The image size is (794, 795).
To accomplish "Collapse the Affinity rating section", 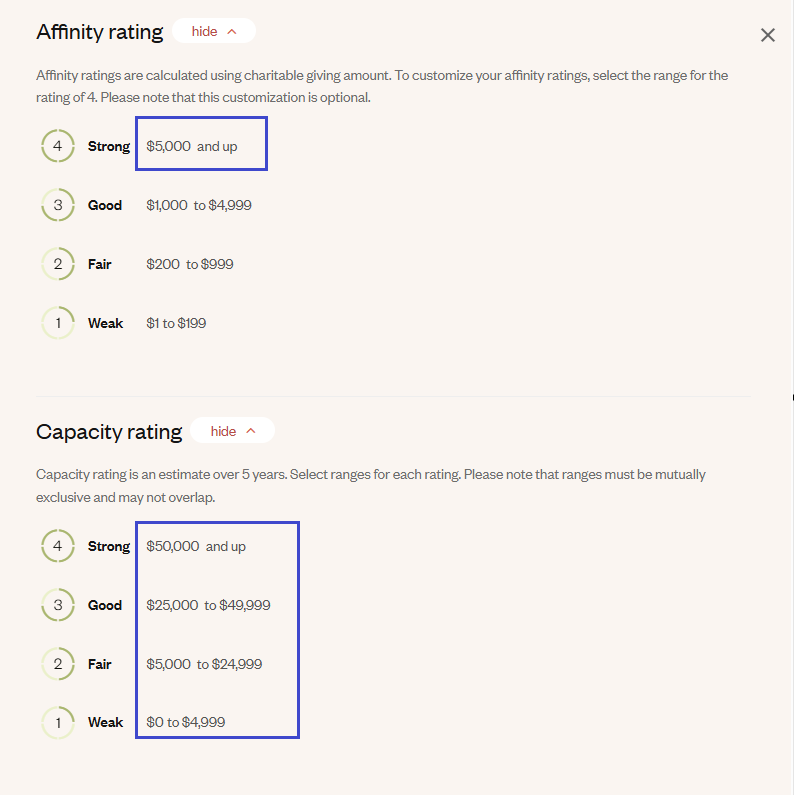I will point(214,31).
